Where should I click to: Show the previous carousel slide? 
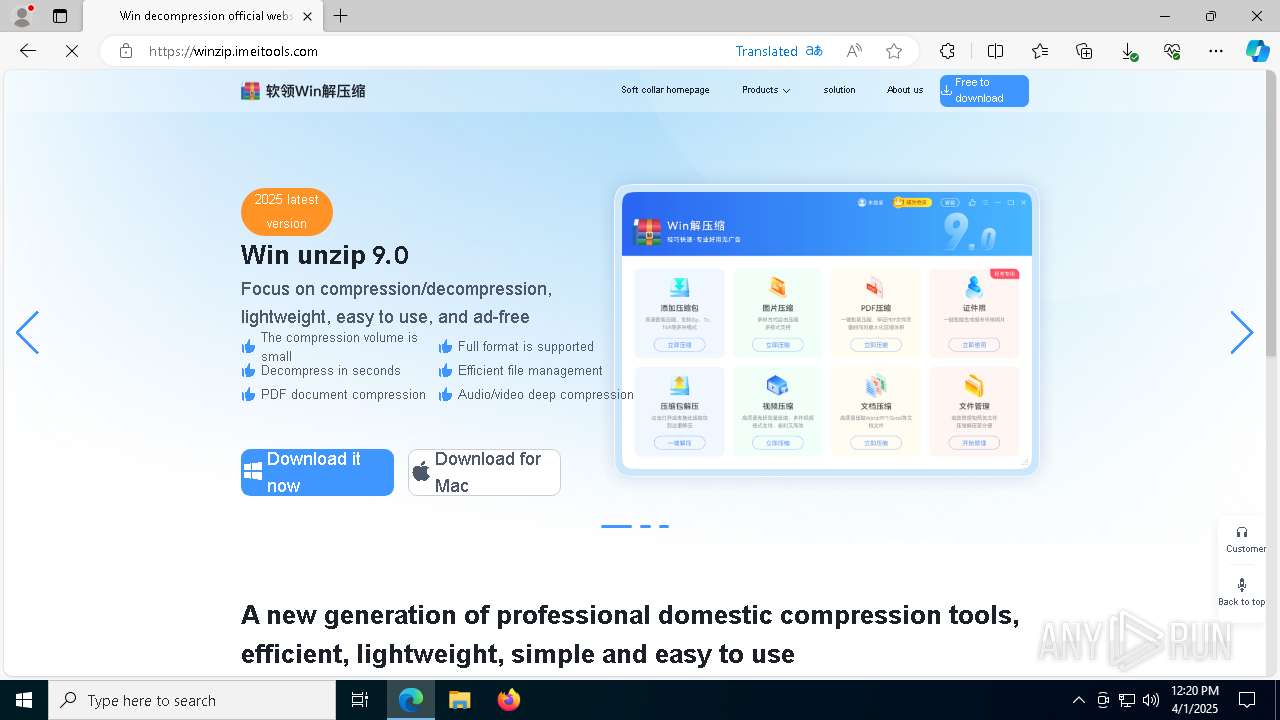point(27,333)
